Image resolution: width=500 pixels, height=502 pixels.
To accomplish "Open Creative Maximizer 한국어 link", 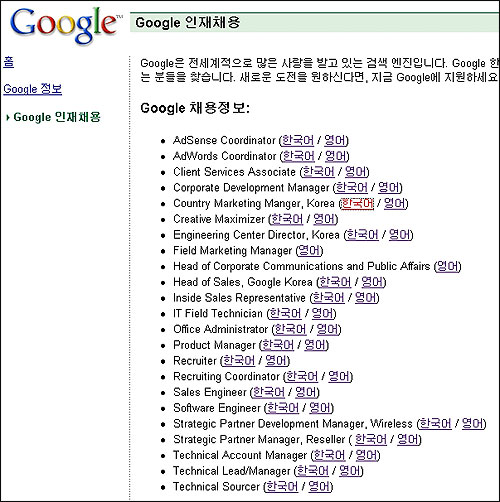I will [287, 219].
